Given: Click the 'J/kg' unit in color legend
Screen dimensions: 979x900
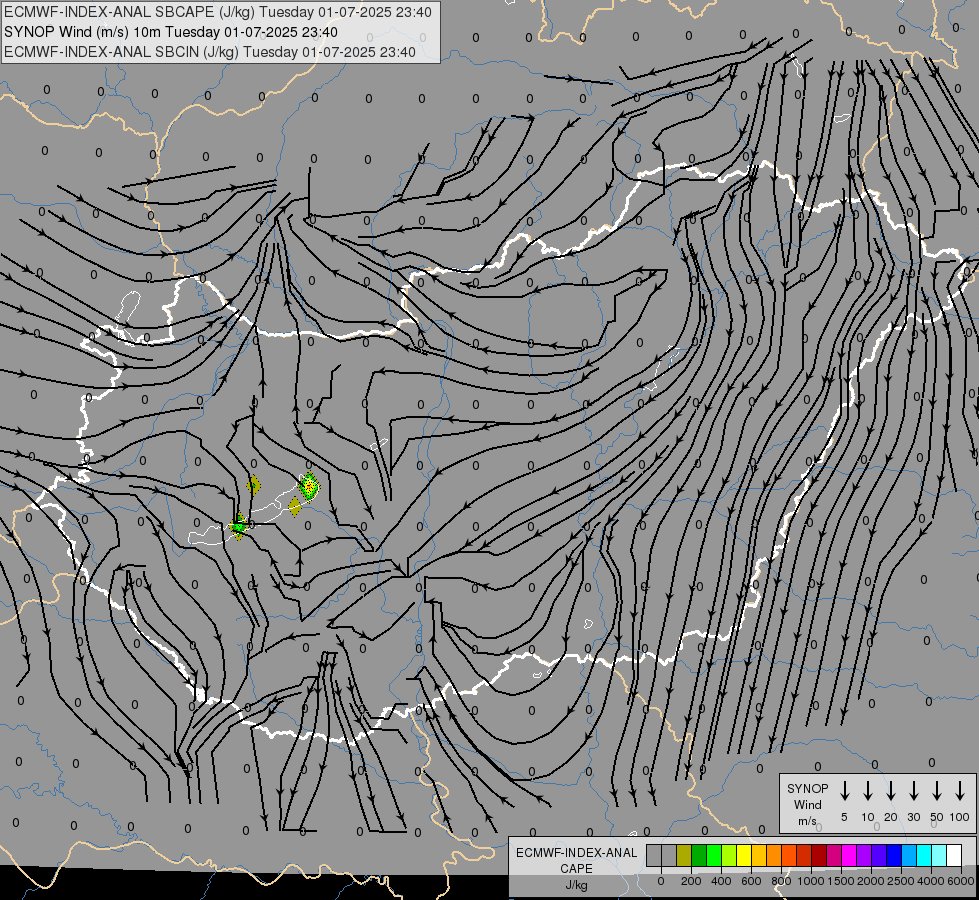Looking at the screenshot, I should tap(576, 885).
